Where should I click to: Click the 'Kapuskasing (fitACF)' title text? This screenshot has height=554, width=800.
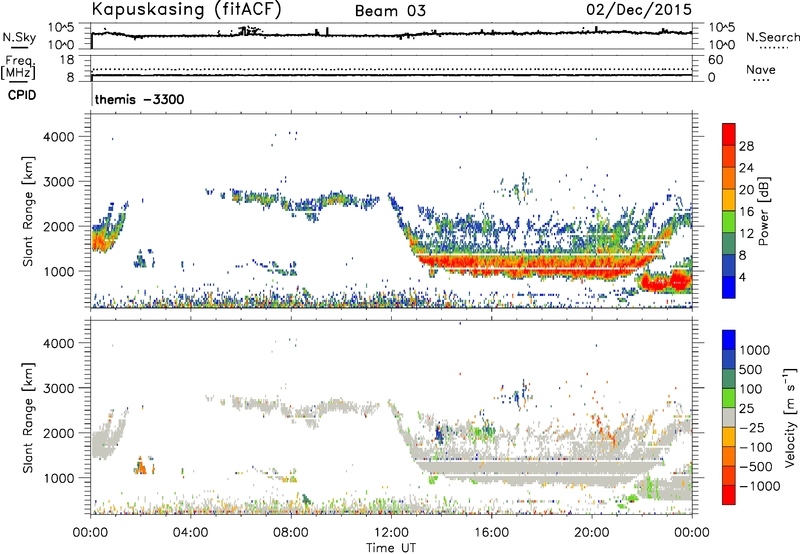click(186, 9)
